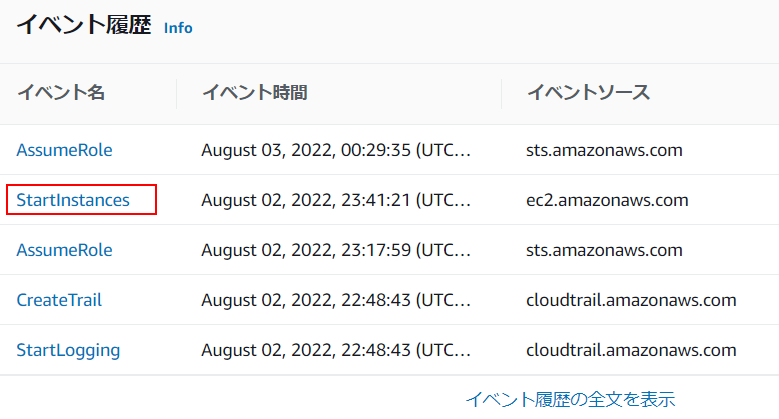Screen dimensions: 779x419
Task: Click divider between イベント時間 and イベントソース columns
Action: tap(502, 93)
